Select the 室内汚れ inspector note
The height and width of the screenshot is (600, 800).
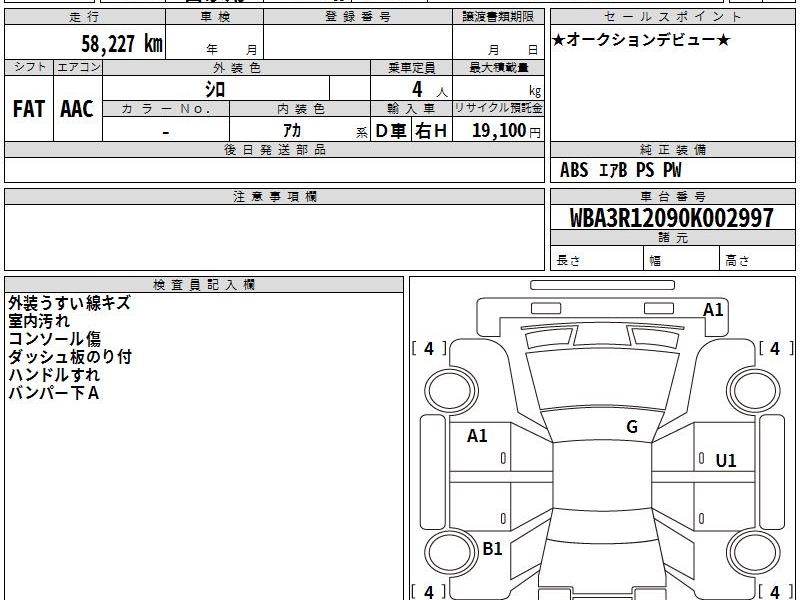39,321
